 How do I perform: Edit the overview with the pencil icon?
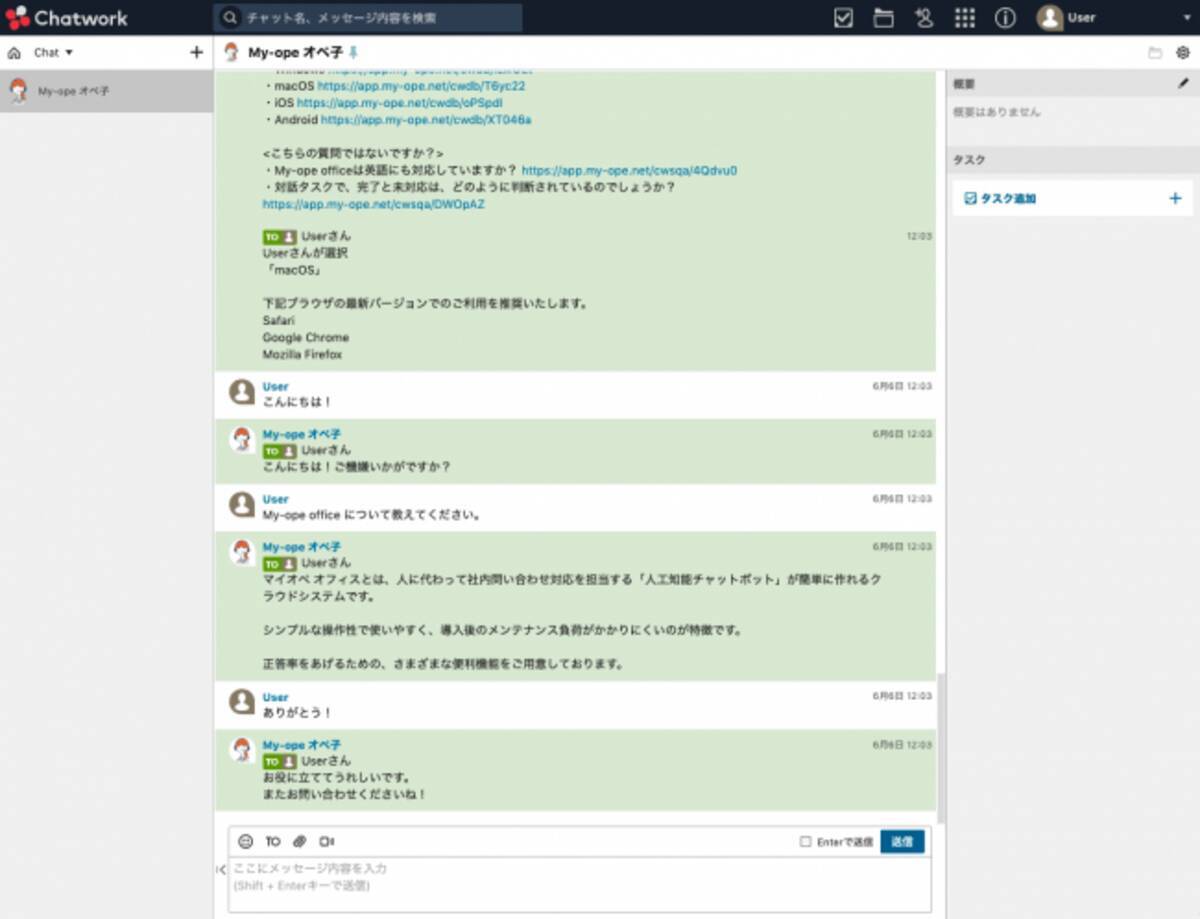(x=1184, y=85)
